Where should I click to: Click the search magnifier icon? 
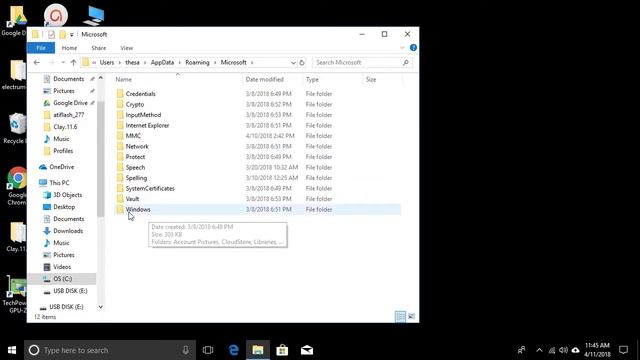pyautogui.click(x=406, y=62)
